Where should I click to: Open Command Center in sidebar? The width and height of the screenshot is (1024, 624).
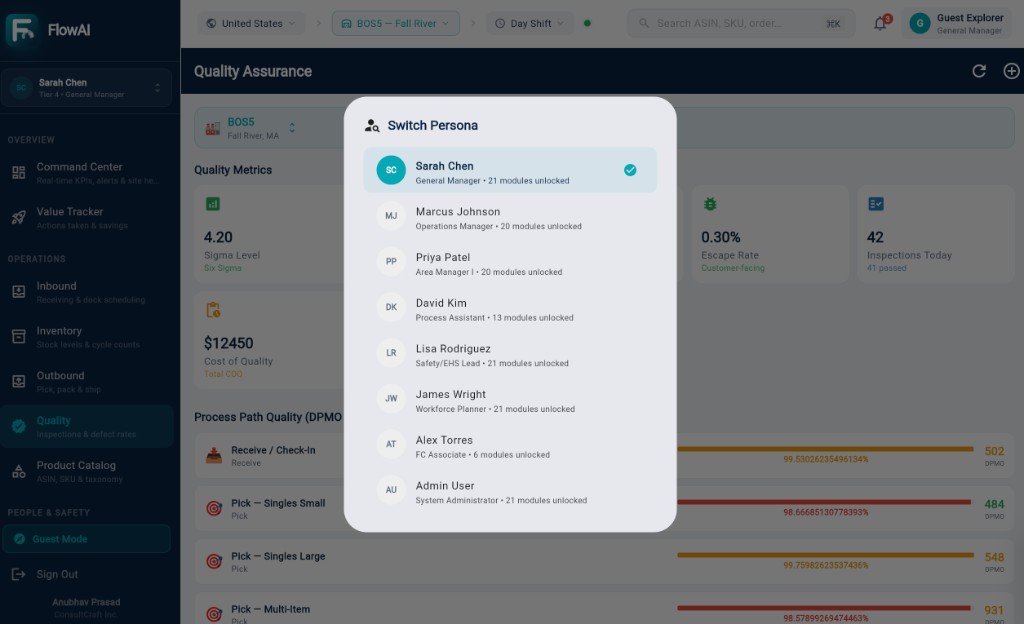[86, 172]
